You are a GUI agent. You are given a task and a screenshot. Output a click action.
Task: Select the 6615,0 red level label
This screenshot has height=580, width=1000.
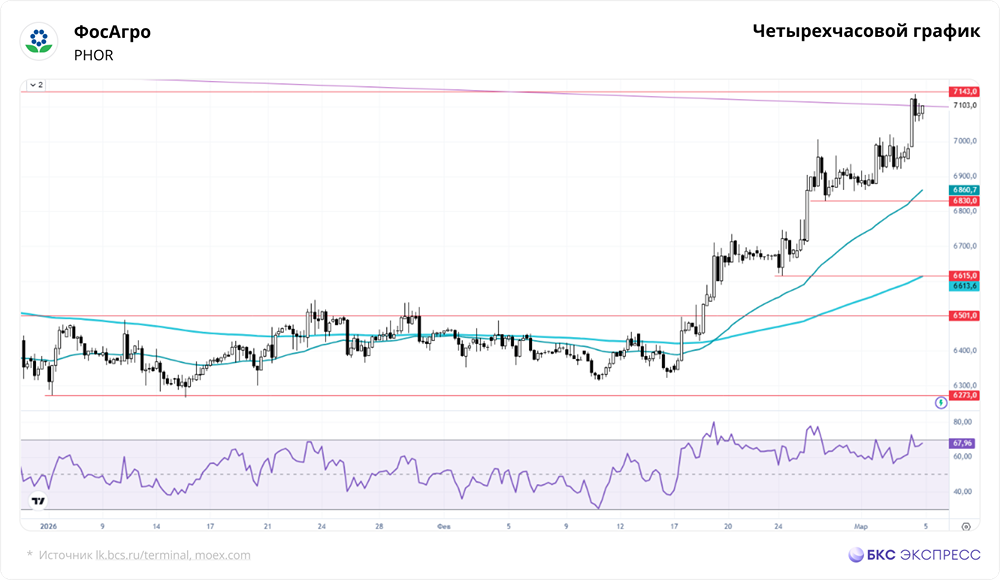coord(964,276)
